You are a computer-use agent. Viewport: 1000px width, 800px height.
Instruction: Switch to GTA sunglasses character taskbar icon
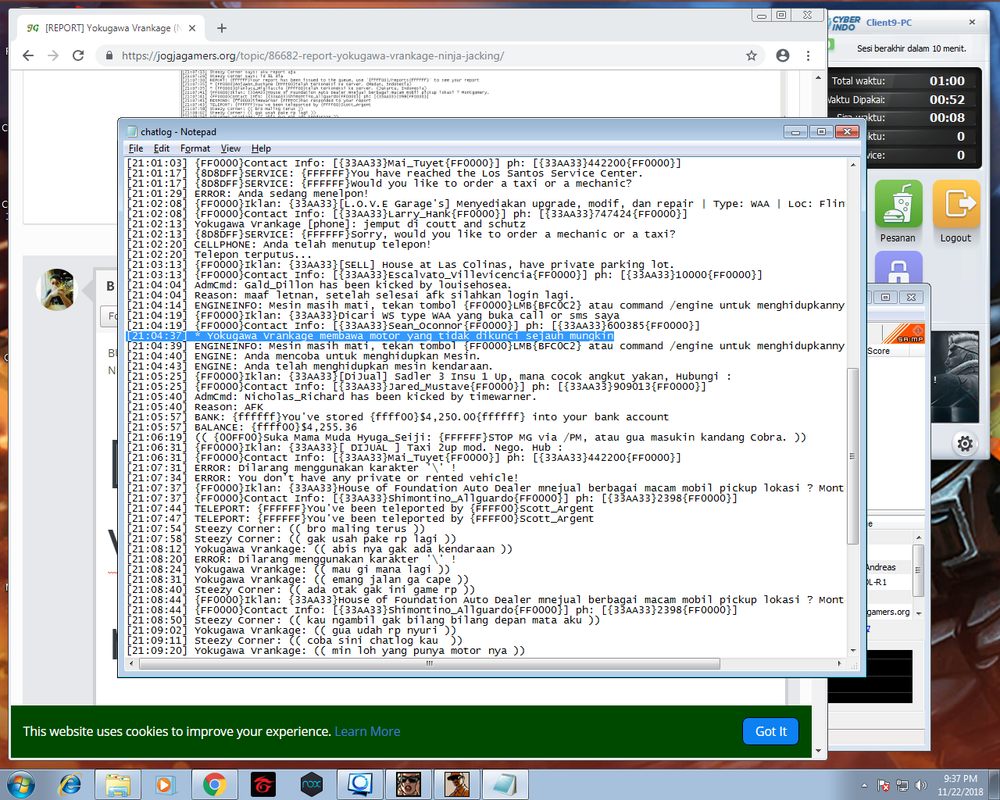(x=409, y=785)
